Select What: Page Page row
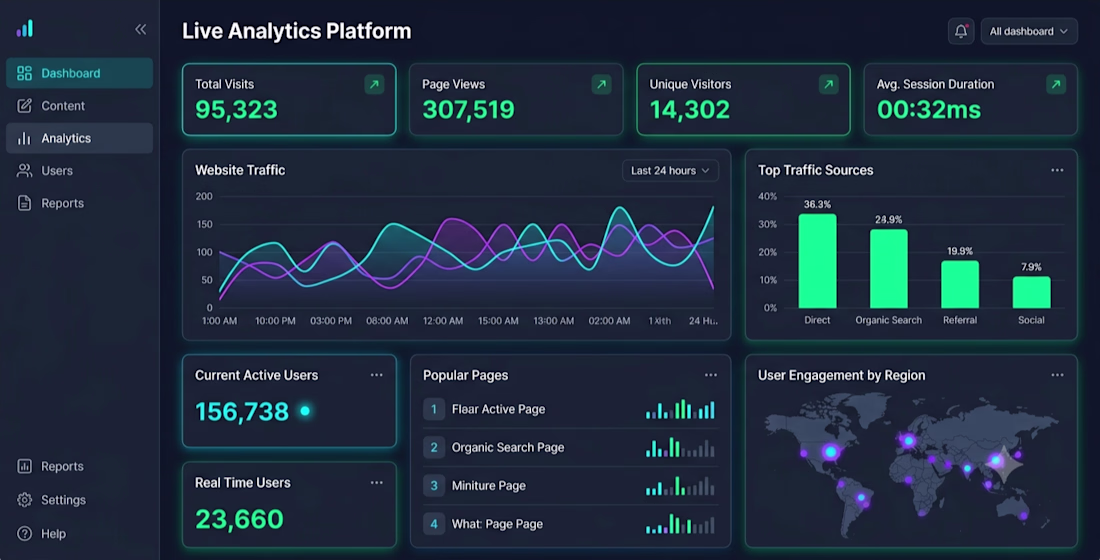Image resolution: width=1100 pixels, height=560 pixels. [570, 524]
